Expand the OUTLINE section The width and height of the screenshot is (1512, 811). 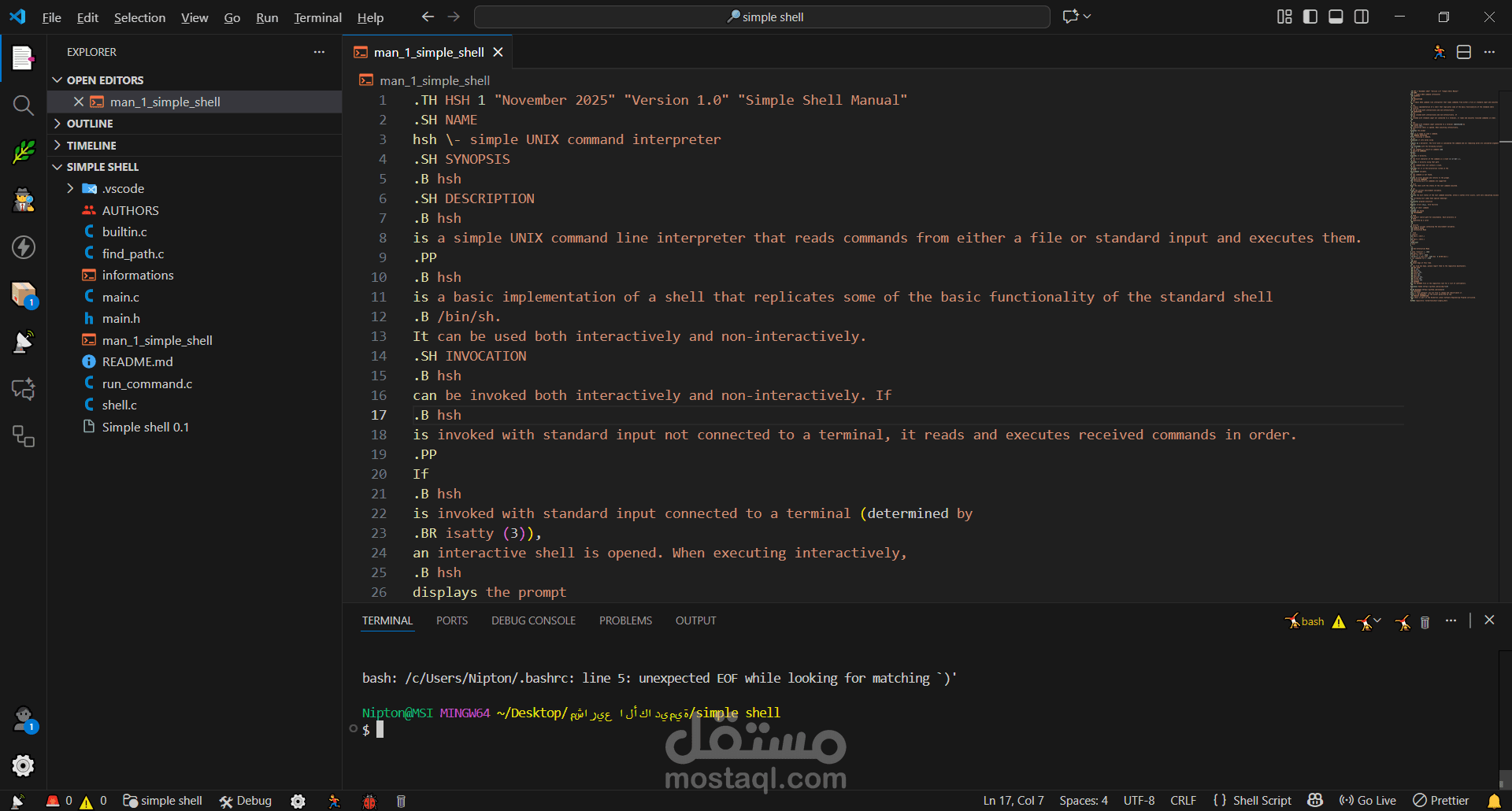[x=195, y=124]
